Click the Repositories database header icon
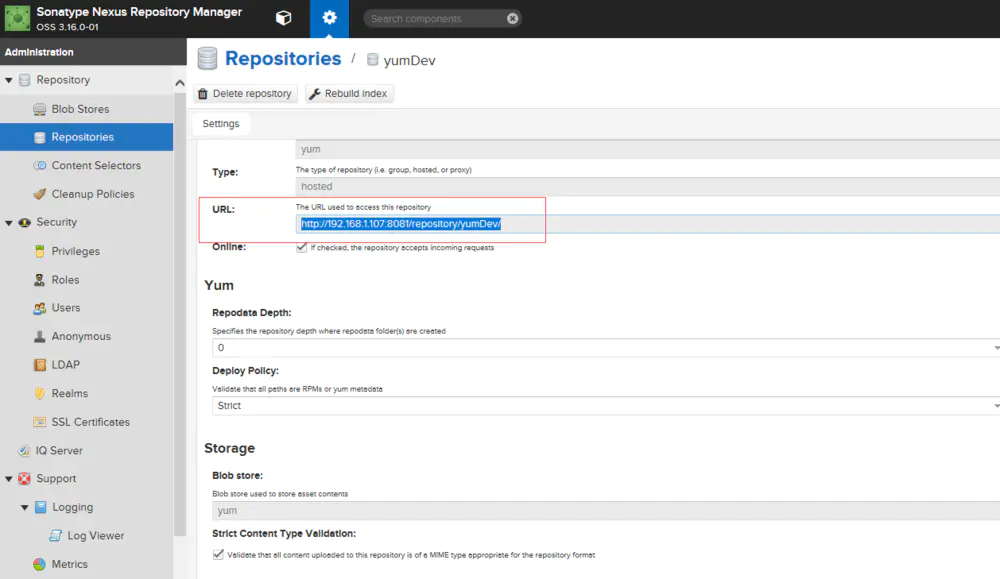 207,59
